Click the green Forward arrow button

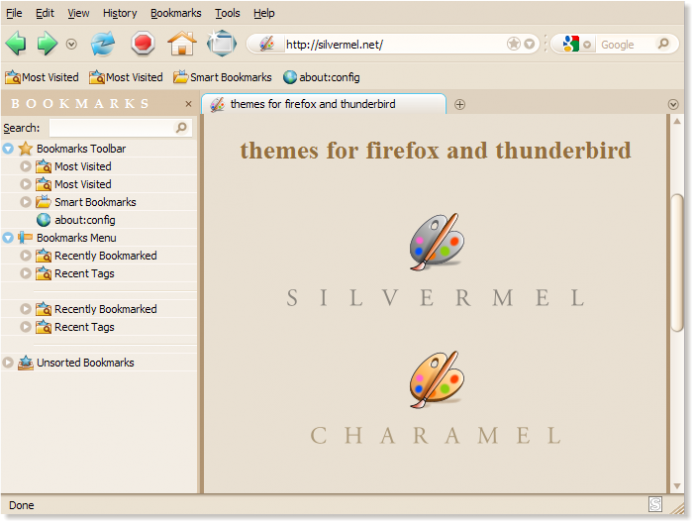click(x=47, y=44)
